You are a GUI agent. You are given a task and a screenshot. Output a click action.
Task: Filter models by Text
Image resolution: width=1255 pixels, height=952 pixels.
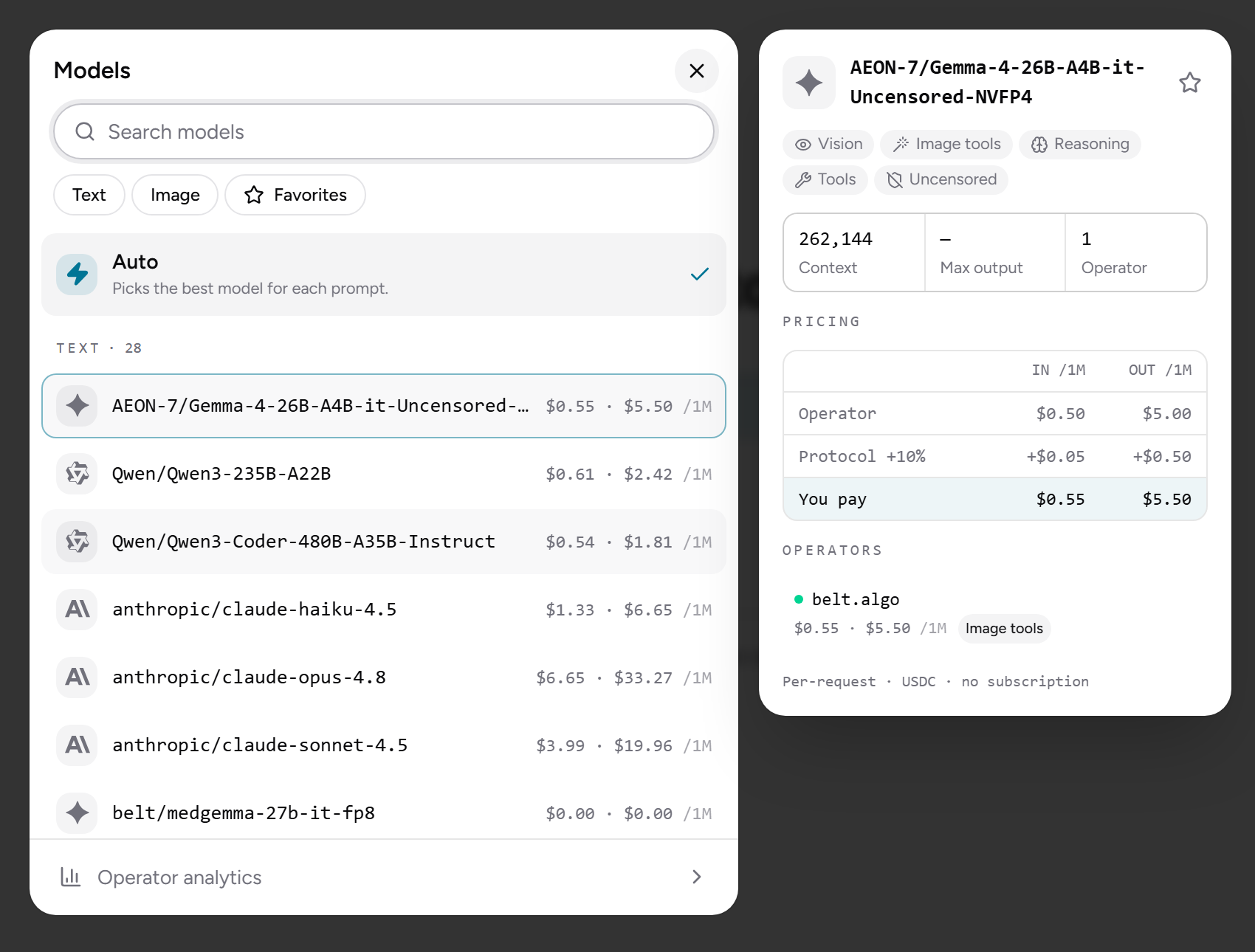[x=89, y=195]
